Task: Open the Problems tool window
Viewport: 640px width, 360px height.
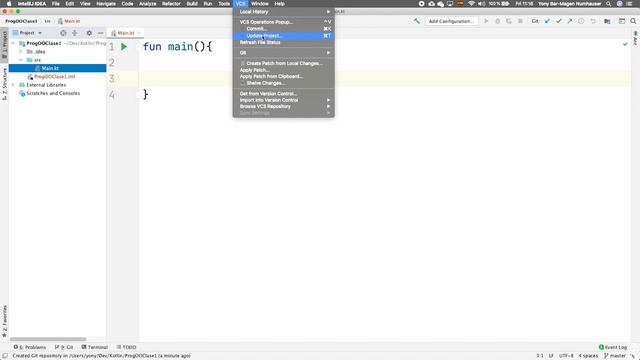Action: (30, 347)
